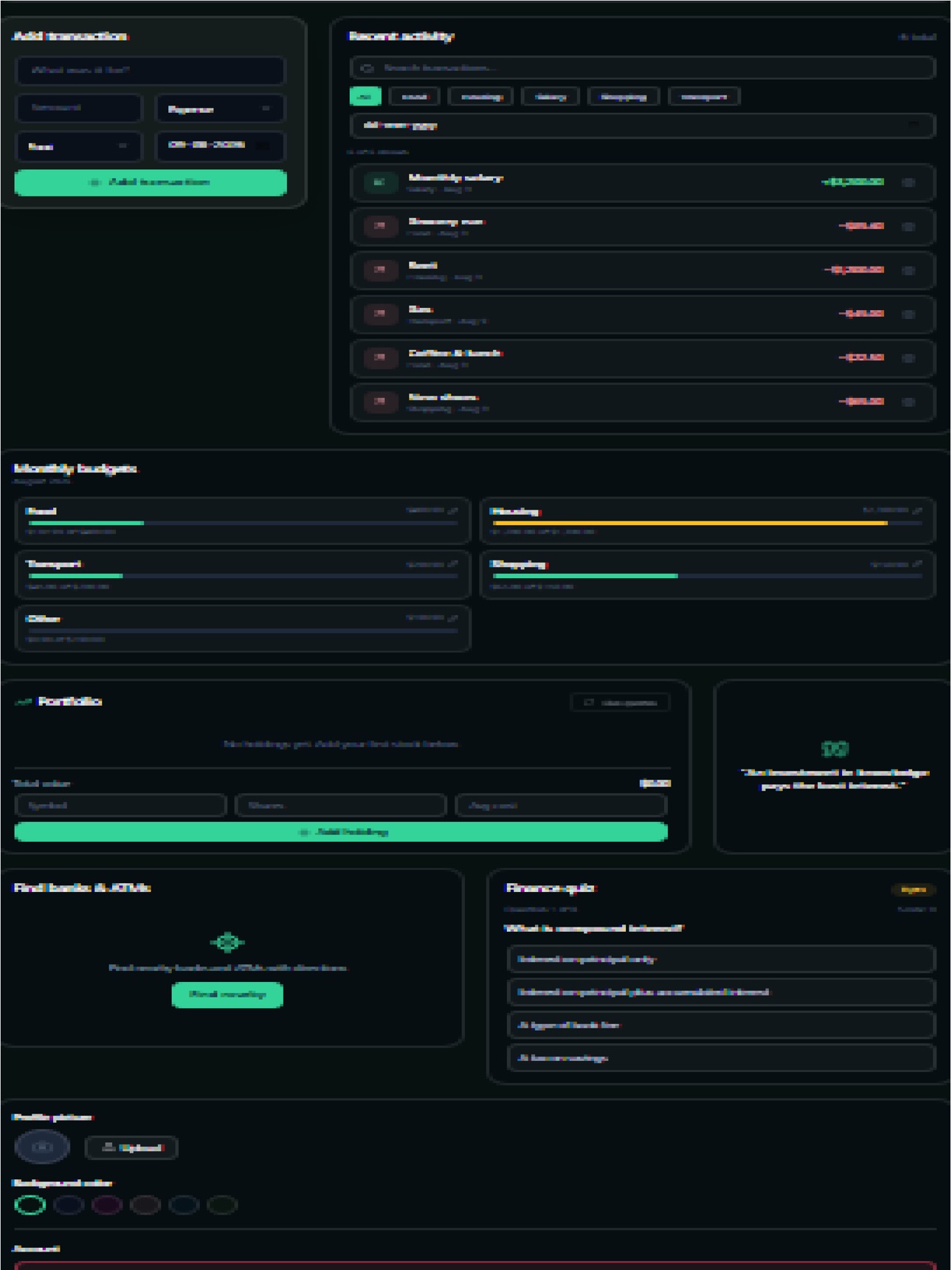The height and width of the screenshot is (1270, 952).
Task: Expand the dropdown below the filter chips
Action: 643,126
